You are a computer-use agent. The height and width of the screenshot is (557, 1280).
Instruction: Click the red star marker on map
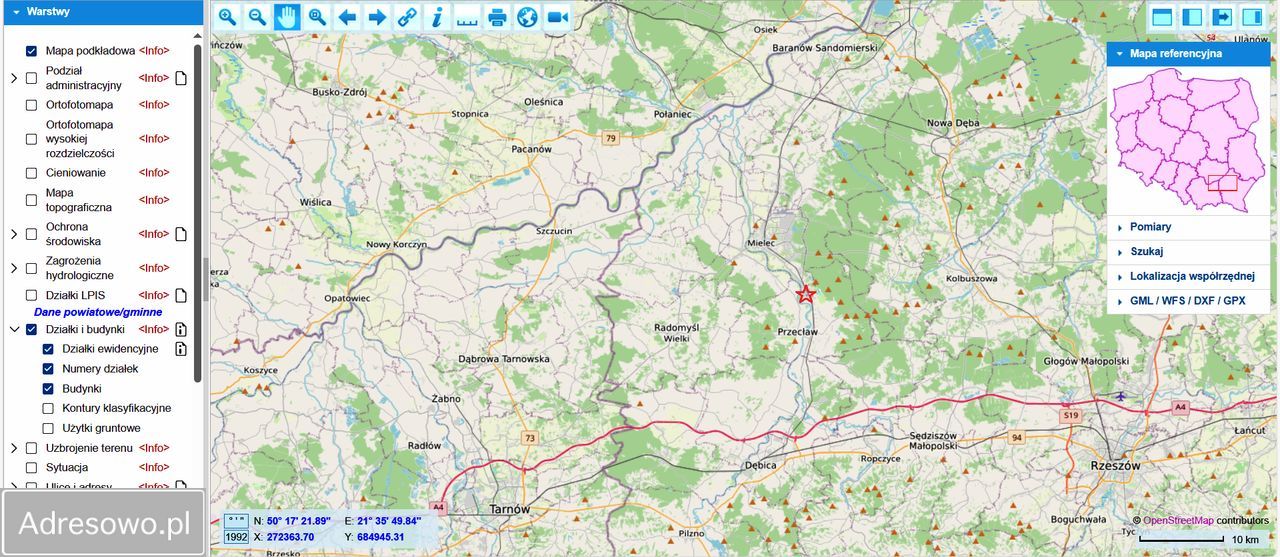click(x=805, y=294)
